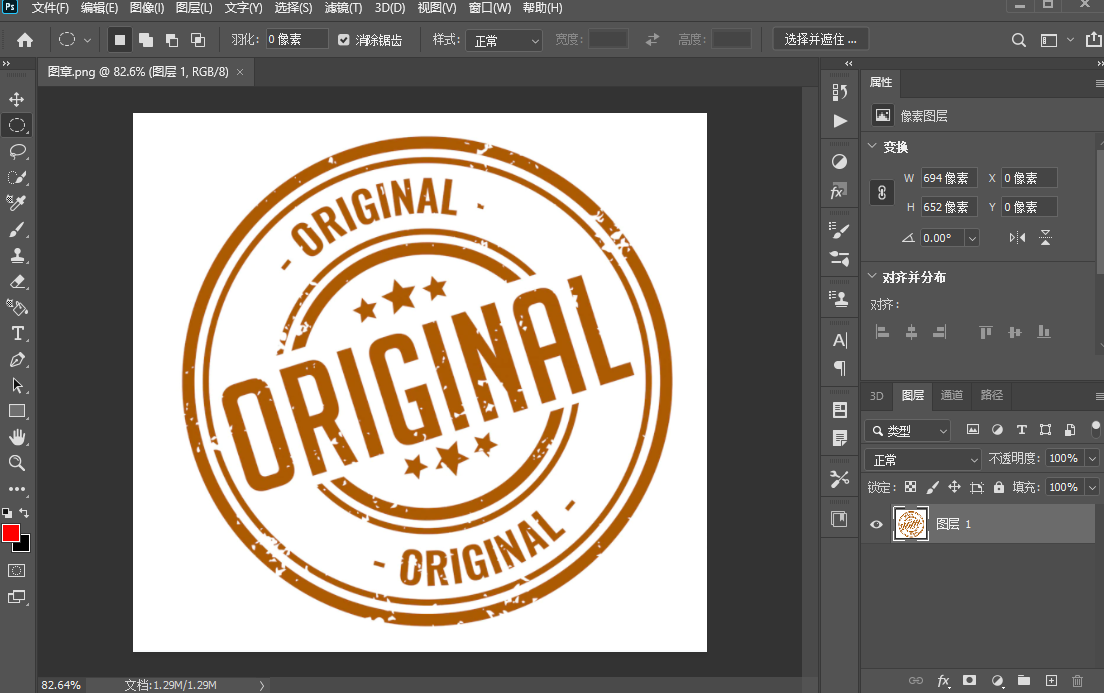The width and height of the screenshot is (1104, 693).
Task: Click the share icon at top right
Action: 1093,39
